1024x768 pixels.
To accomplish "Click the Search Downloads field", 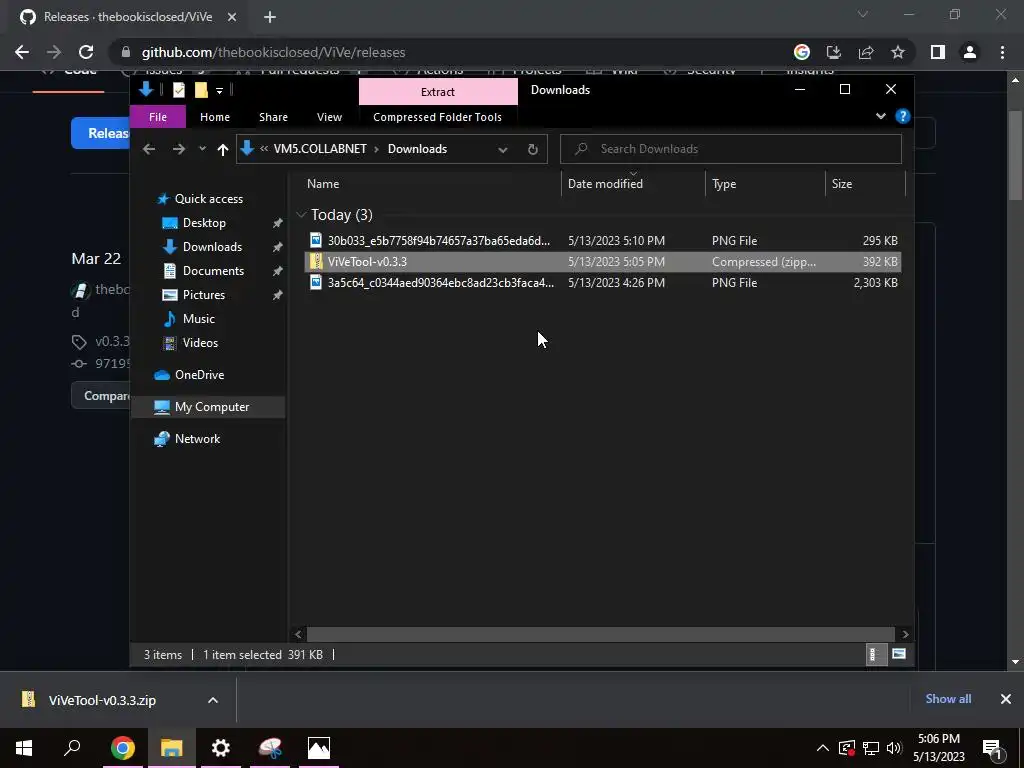I will tap(731, 149).
